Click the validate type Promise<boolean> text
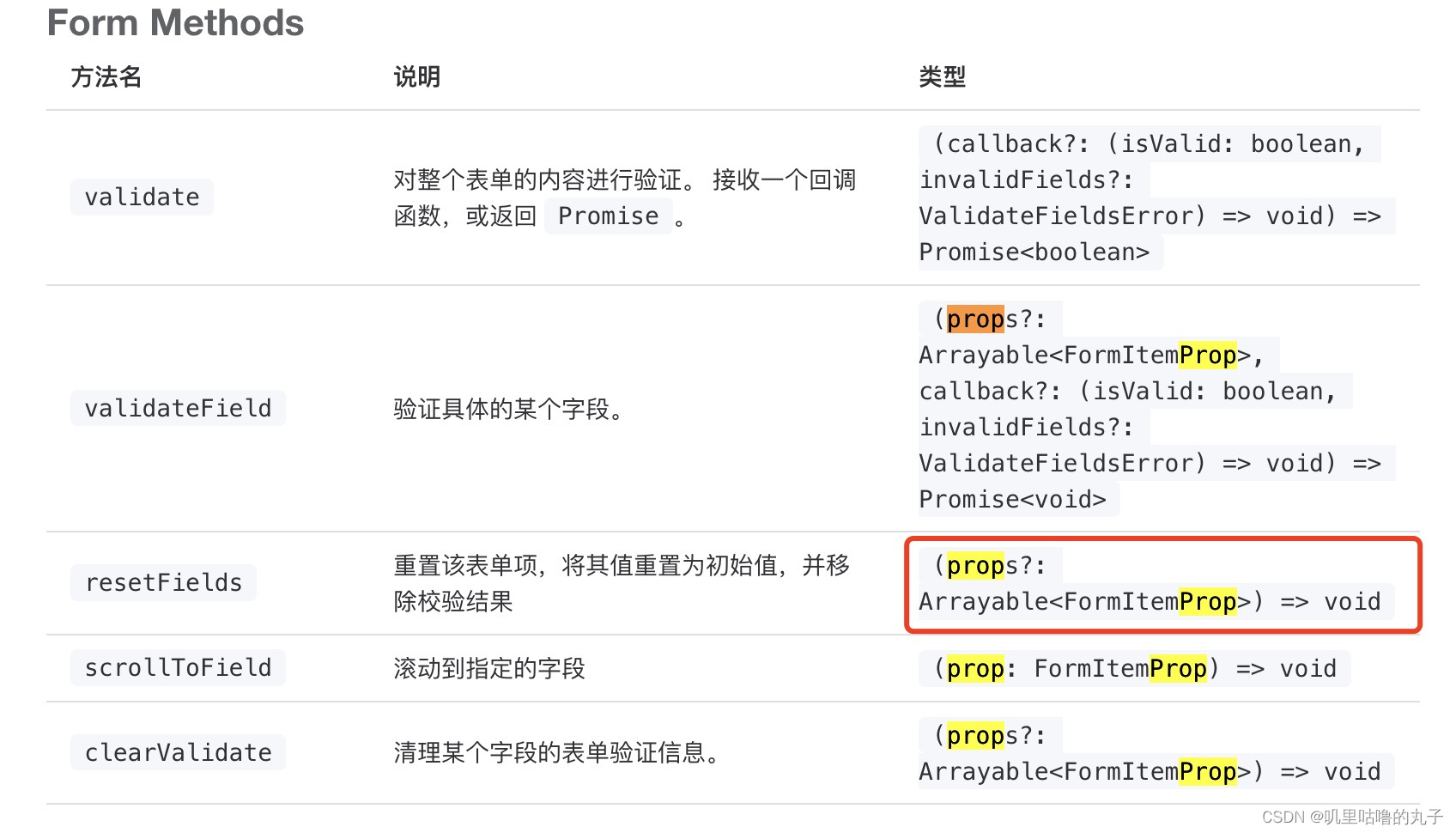Screen dimensions: 1456x833 (x=1034, y=252)
